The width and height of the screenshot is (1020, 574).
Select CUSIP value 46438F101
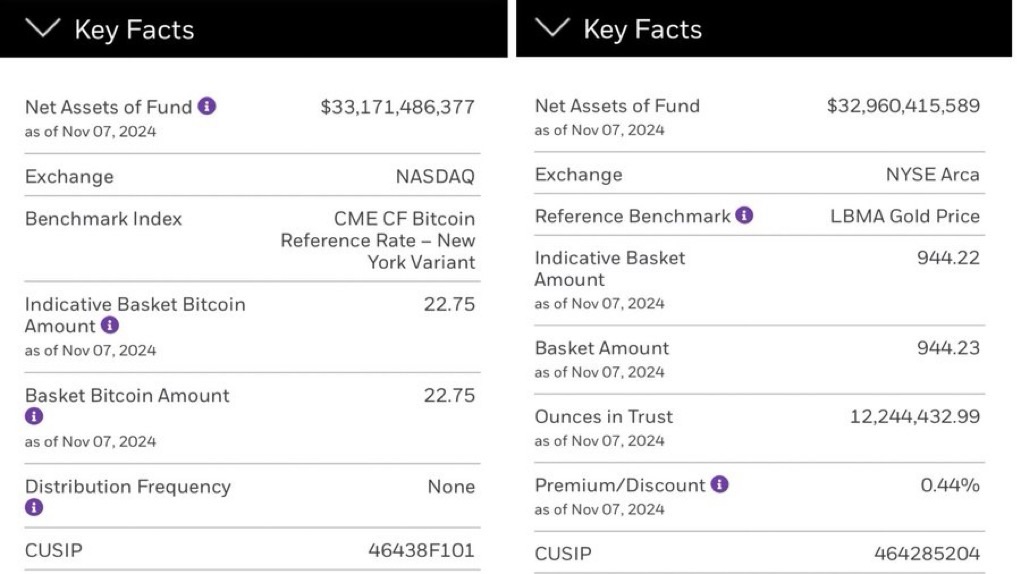click(421, 550)
